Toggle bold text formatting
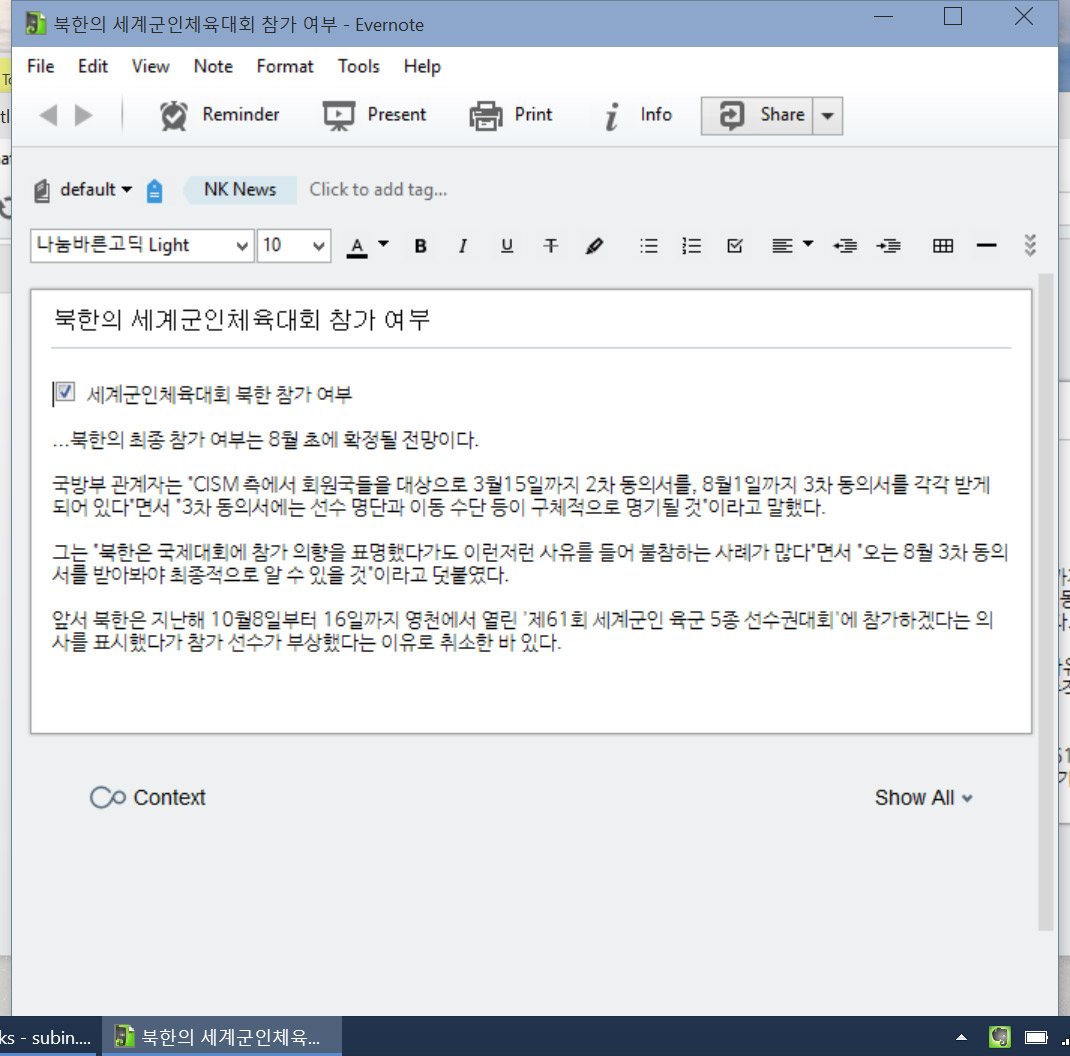This screenshot has width=1070, height=1056. (421, 246)
